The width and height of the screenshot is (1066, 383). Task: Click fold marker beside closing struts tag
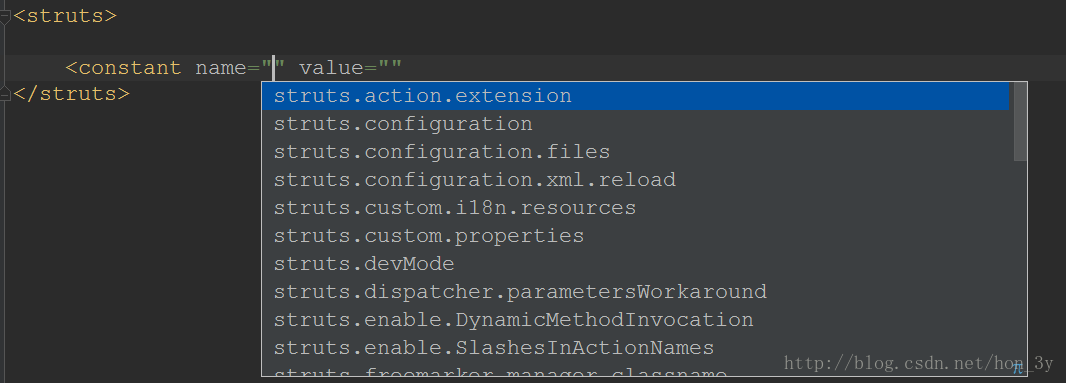click(5, 93)
